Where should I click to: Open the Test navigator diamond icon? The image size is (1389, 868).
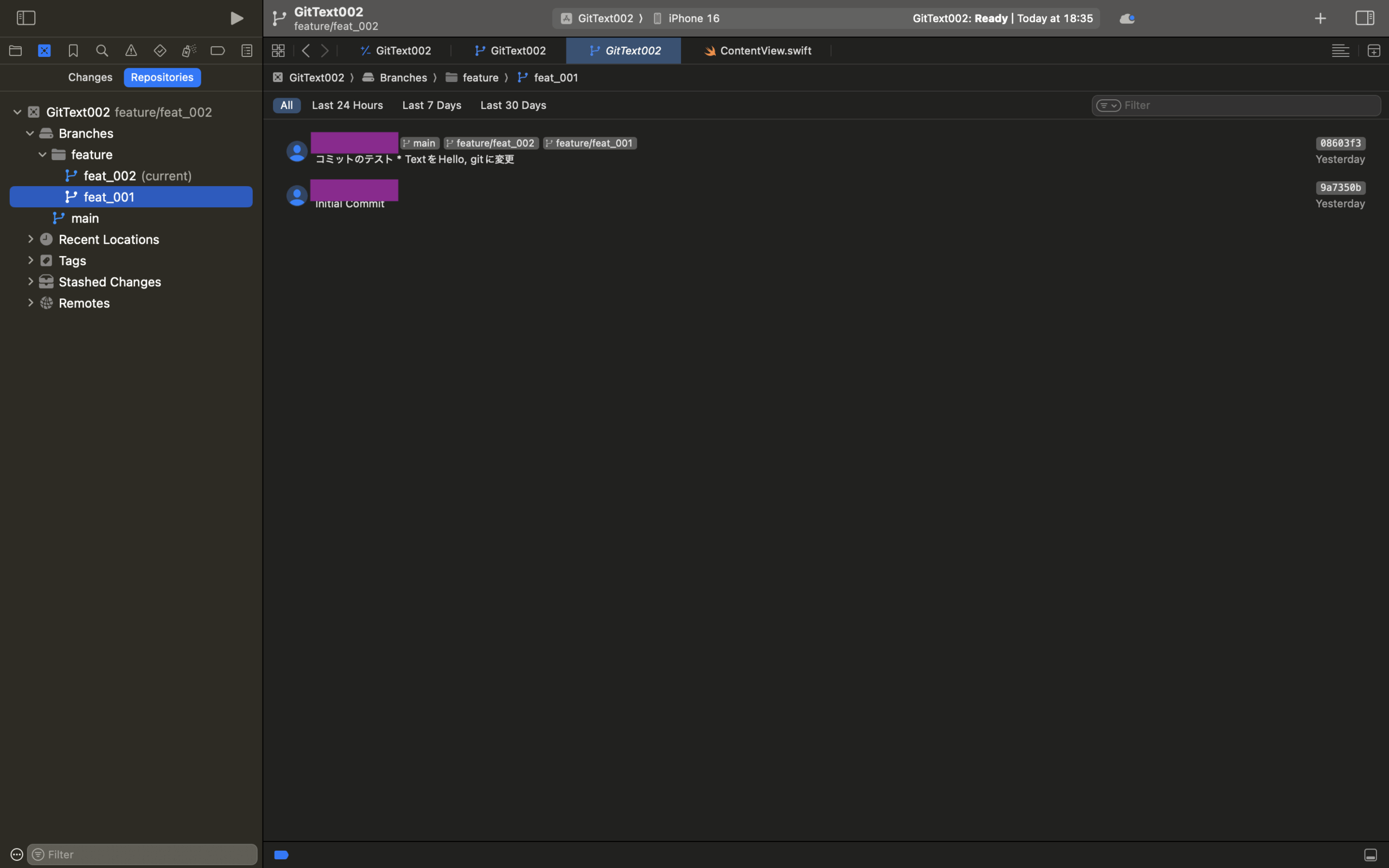pyautogui.click(x=160, y=50)
